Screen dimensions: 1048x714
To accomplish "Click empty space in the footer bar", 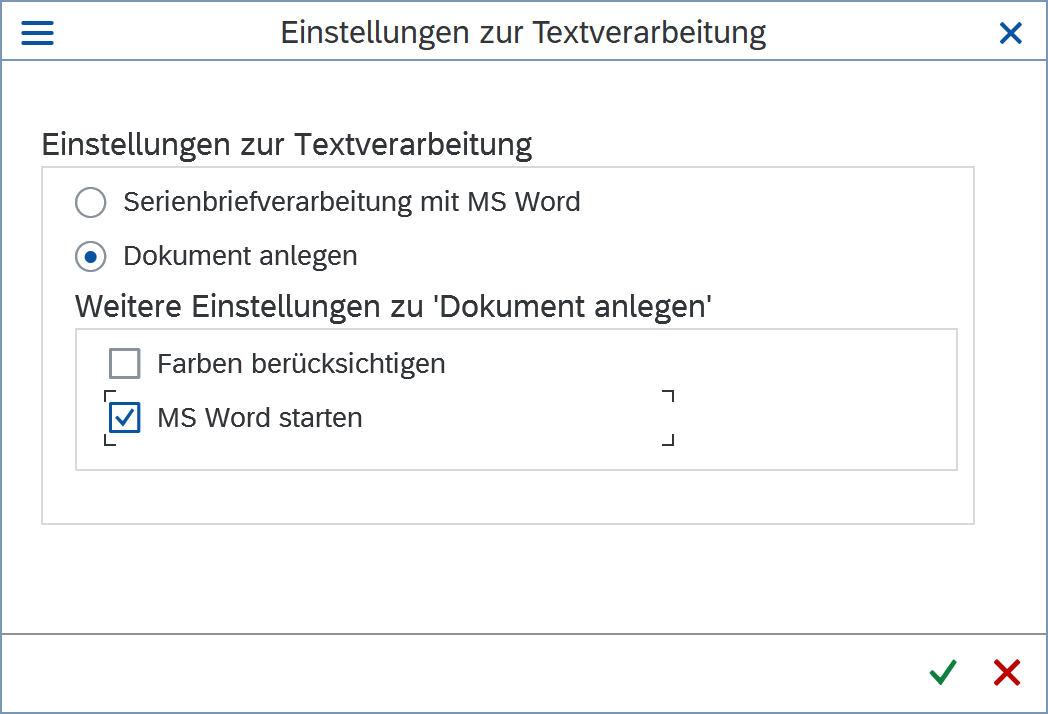I will point(450,673).
